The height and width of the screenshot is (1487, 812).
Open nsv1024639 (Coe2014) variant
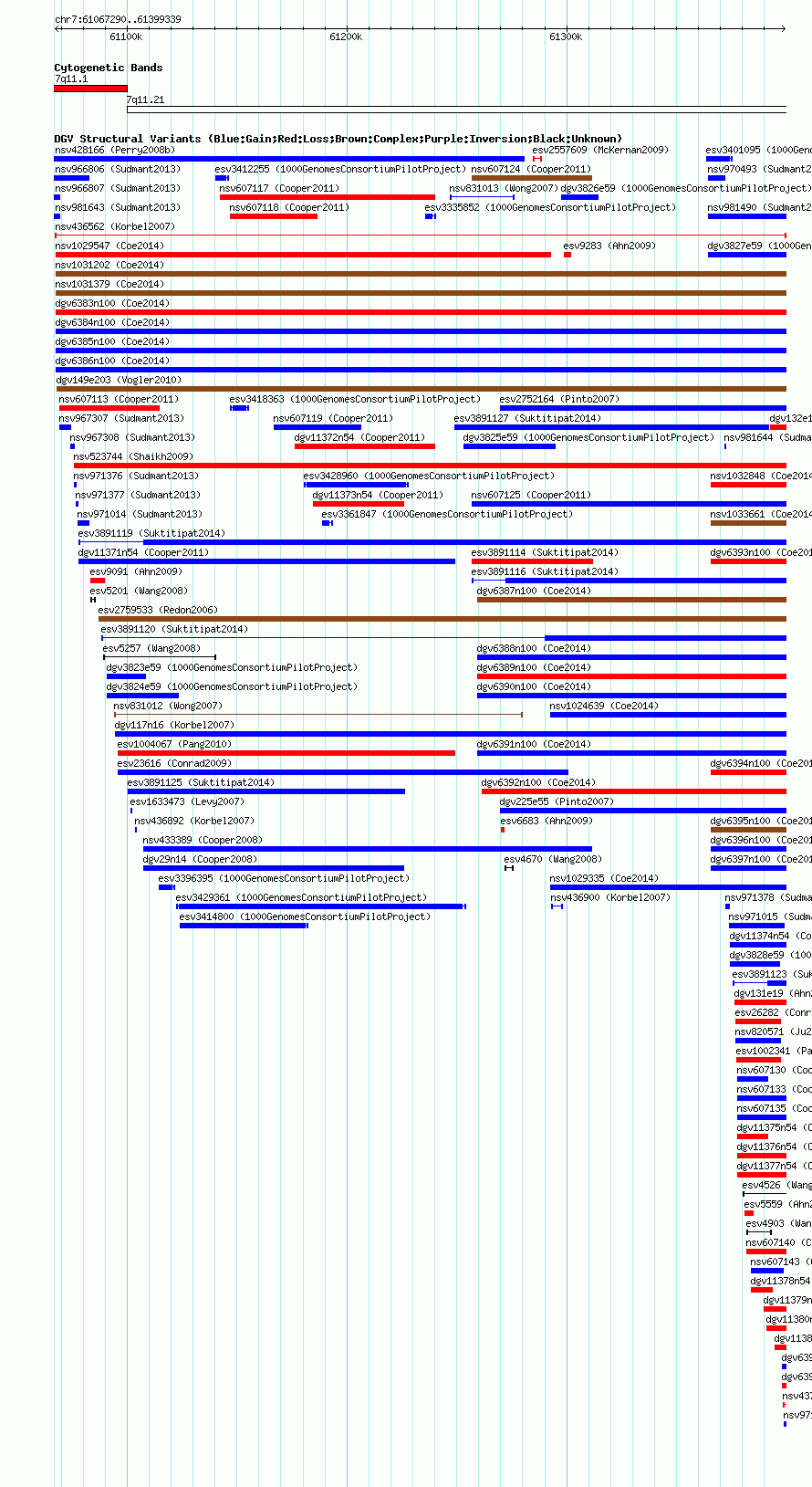pos(604,706)
